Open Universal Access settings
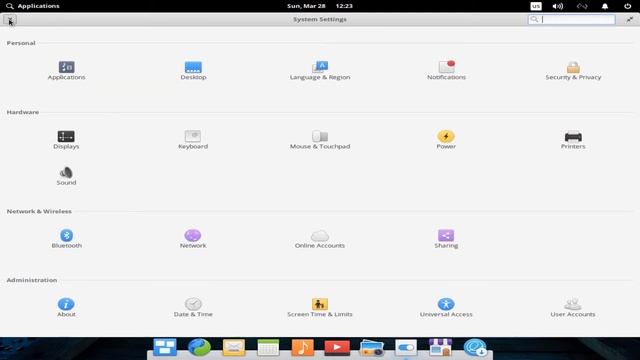This screenshot has width=640, height=360. point(446,307)
